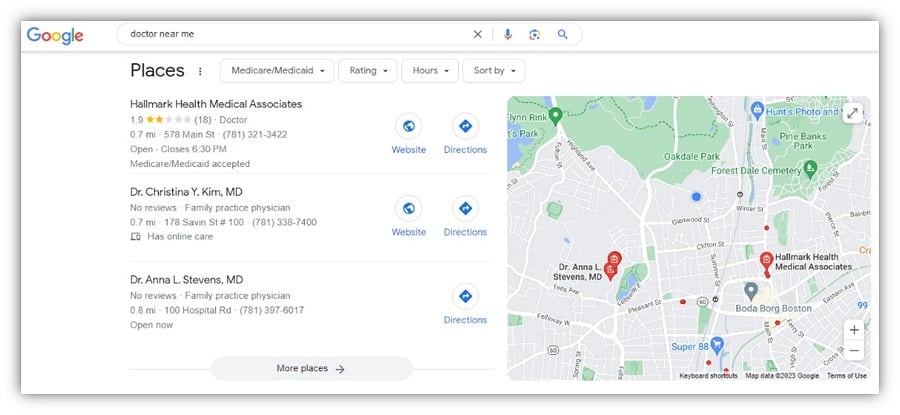Click the blue search magnifier icon
The width and height of the screenshot is (900, 415).
[562, 34]
